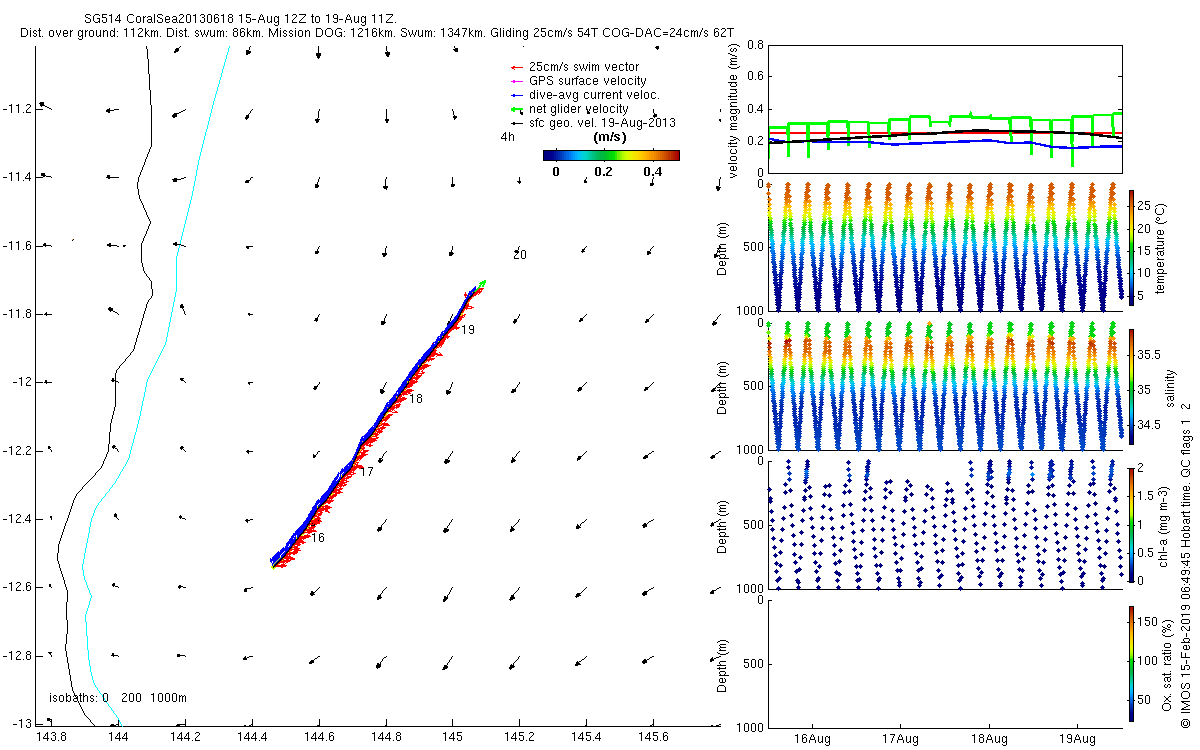Click the temperature colorbar
1200x750 pixels.
(x=1132, y=246)
